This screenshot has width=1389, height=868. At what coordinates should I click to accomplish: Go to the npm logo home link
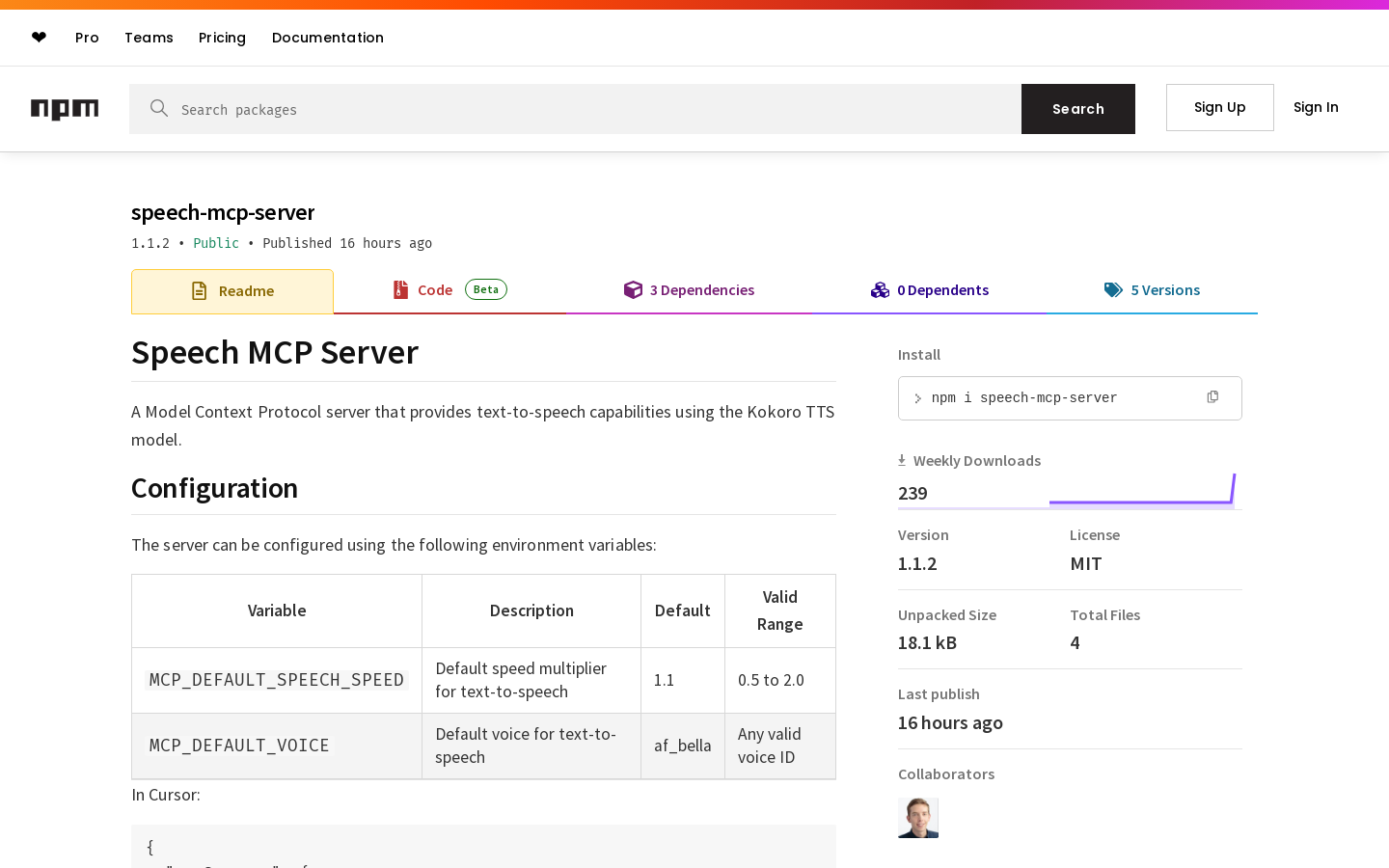point(65,109)
